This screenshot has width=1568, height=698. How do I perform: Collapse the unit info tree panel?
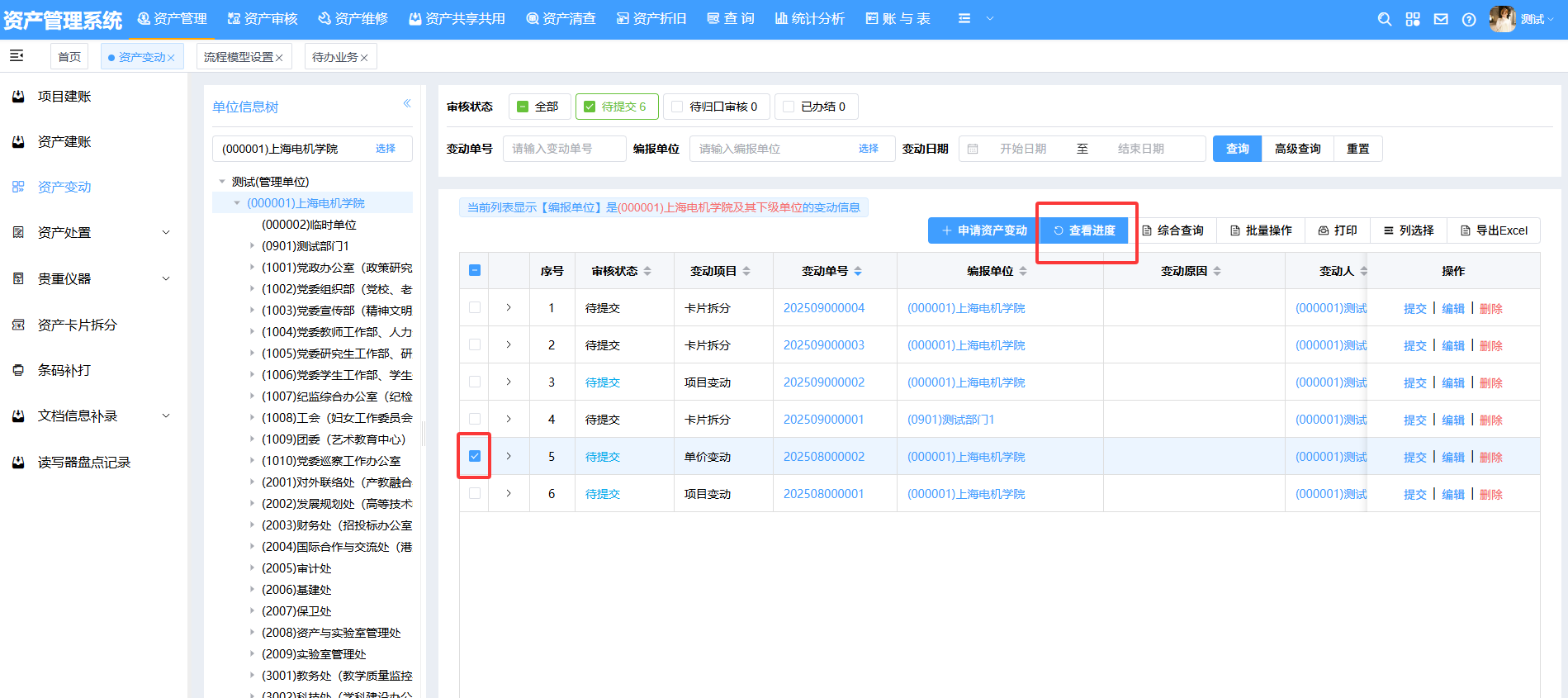tap(407, 103)
